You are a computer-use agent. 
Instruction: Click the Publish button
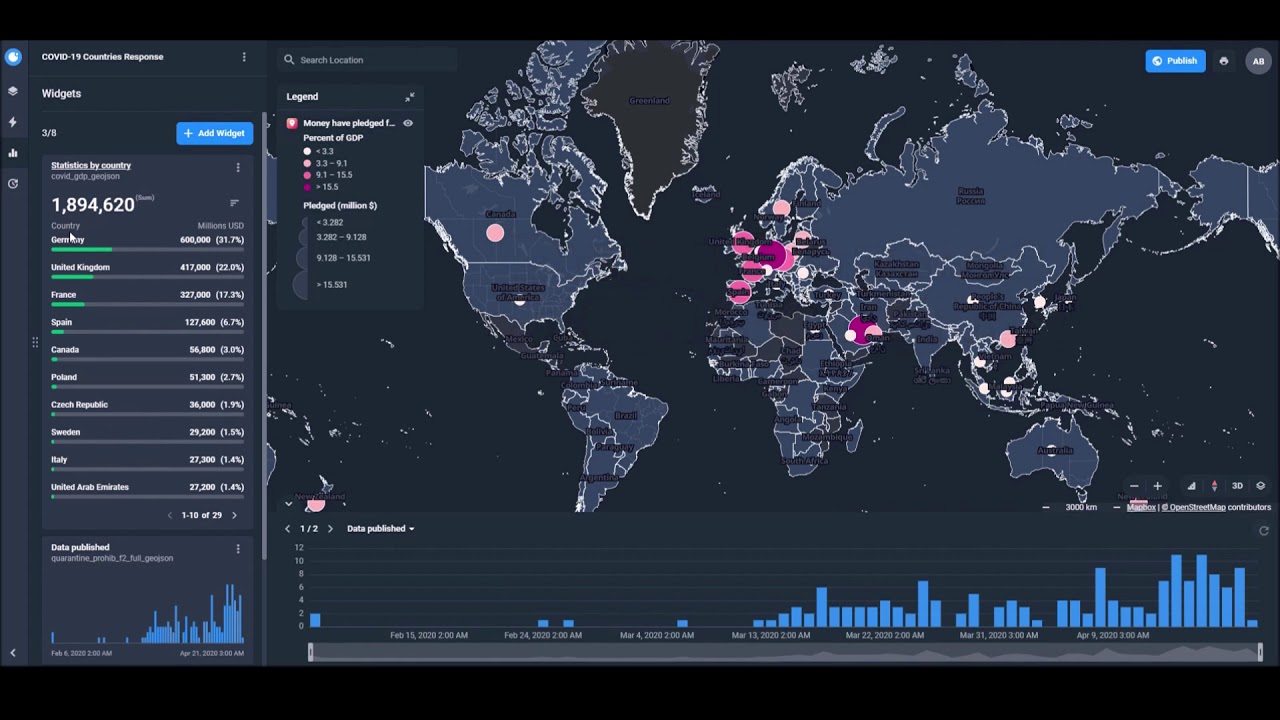point(1175,61)
